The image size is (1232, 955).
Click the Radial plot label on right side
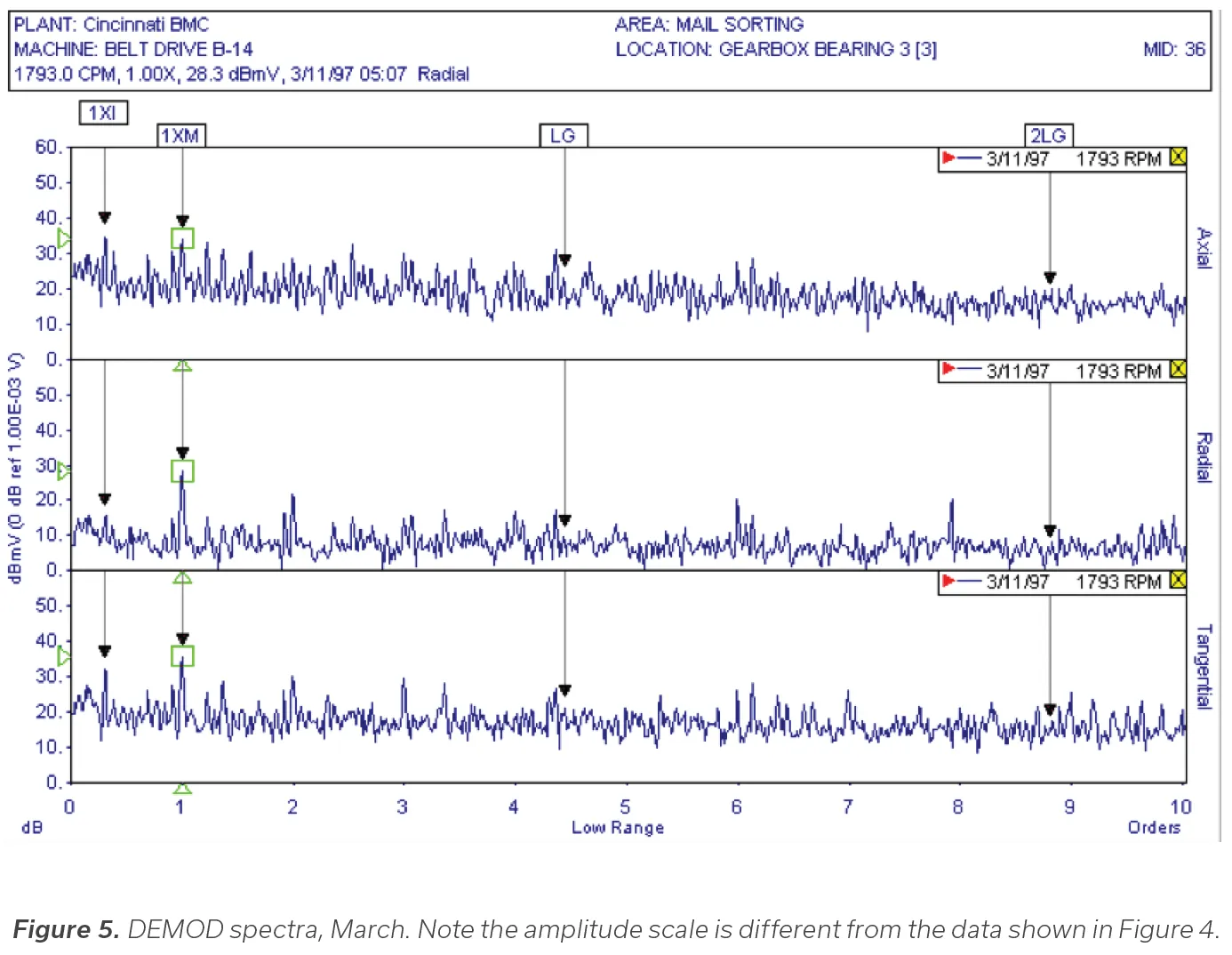point(1204,457)
